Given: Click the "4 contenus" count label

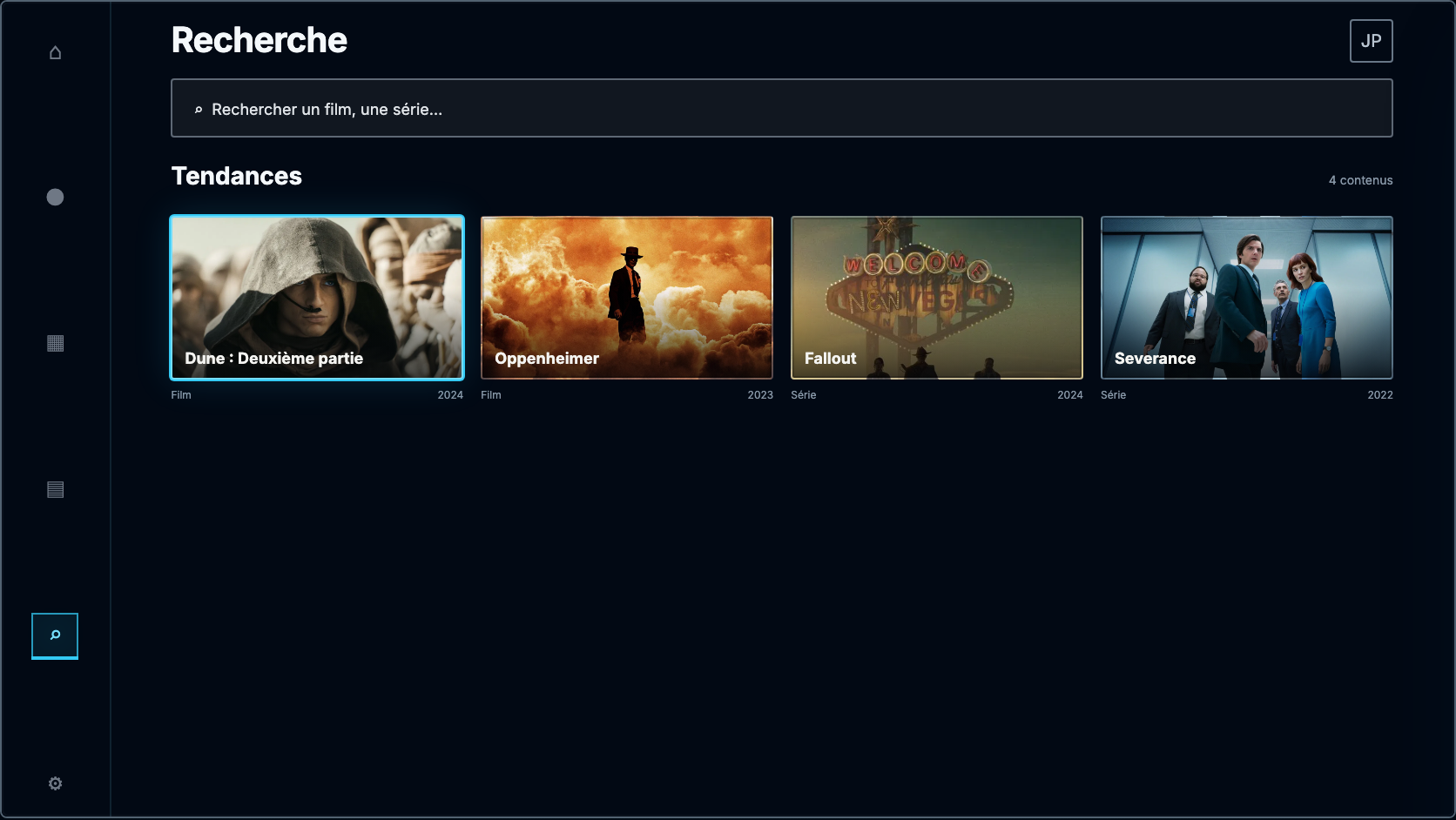Looking at the screenshot, I should tap(1360, 180).
